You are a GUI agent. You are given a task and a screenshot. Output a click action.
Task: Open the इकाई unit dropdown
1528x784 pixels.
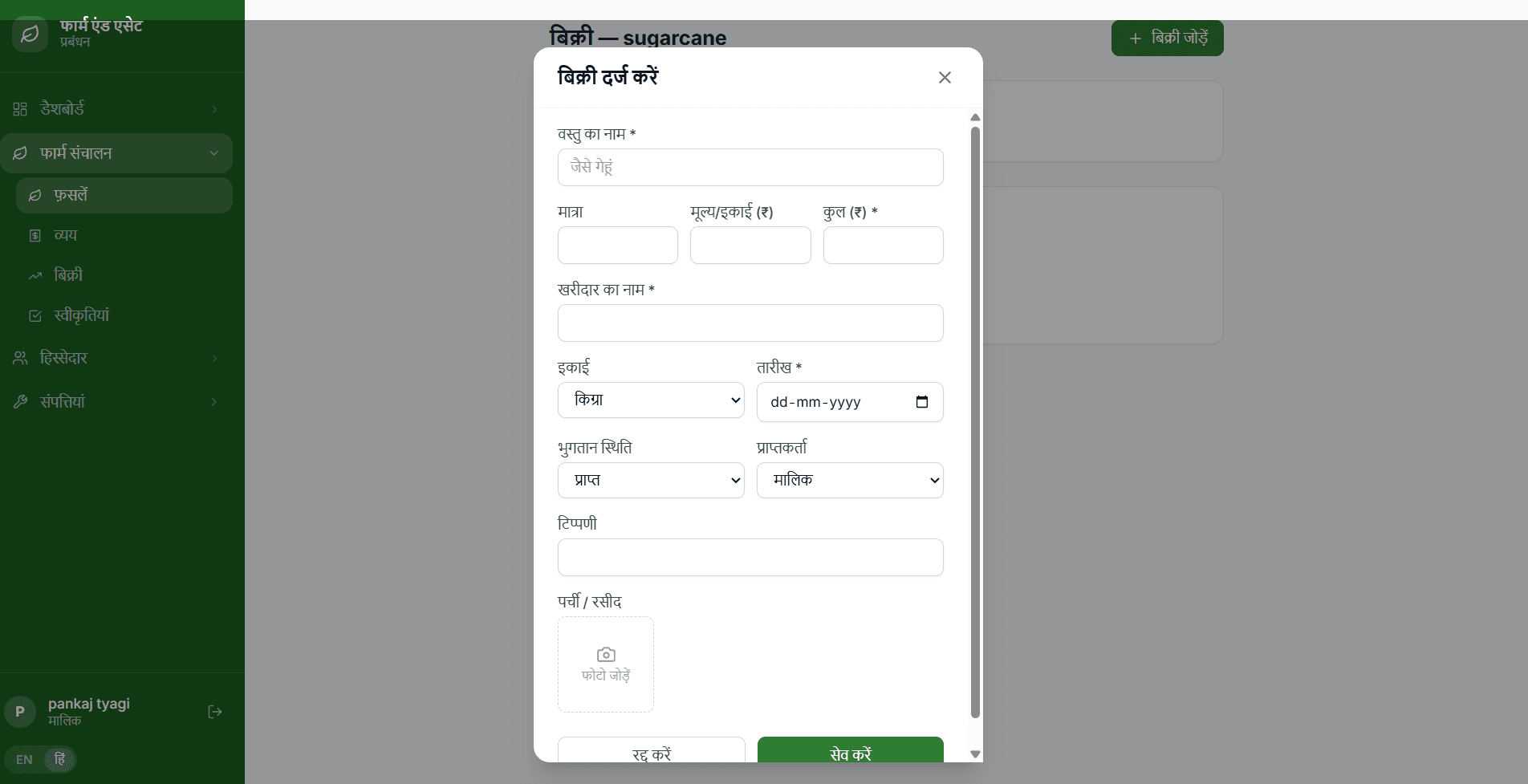click(651, 400)
